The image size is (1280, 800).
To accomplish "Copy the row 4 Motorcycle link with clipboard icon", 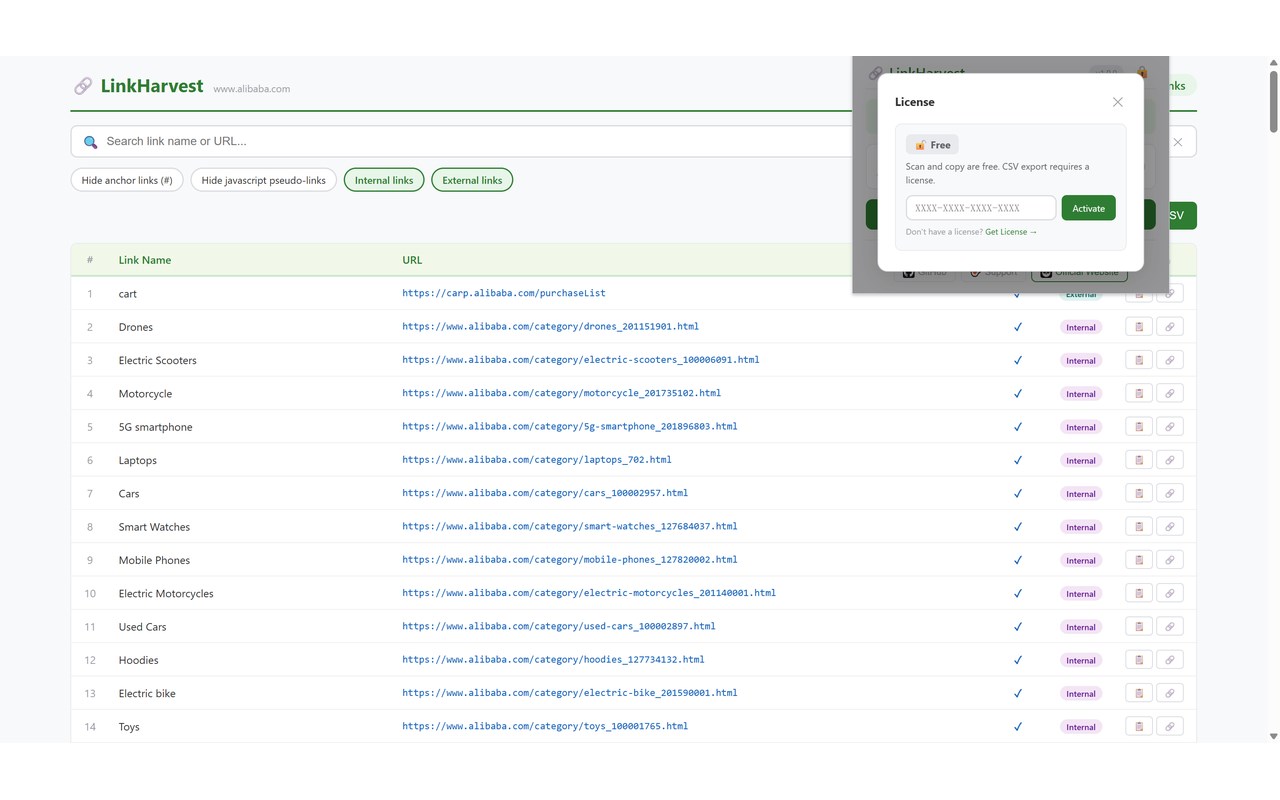I will (1139, 393).
